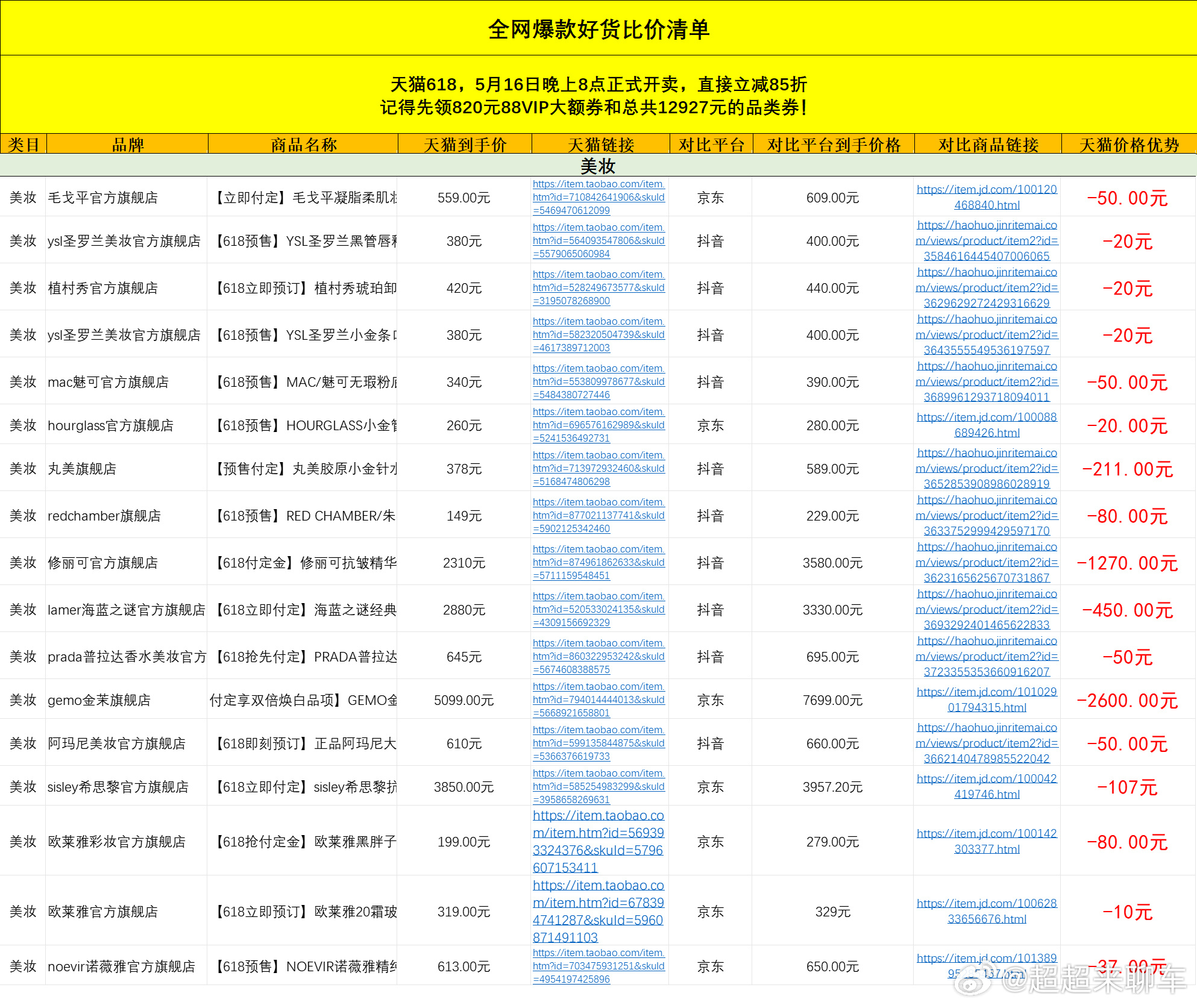This screenshot has height=1008, width=1197.
Task: Open 修丽可 Douyin comparison link
Action: [x=987, y=562]
